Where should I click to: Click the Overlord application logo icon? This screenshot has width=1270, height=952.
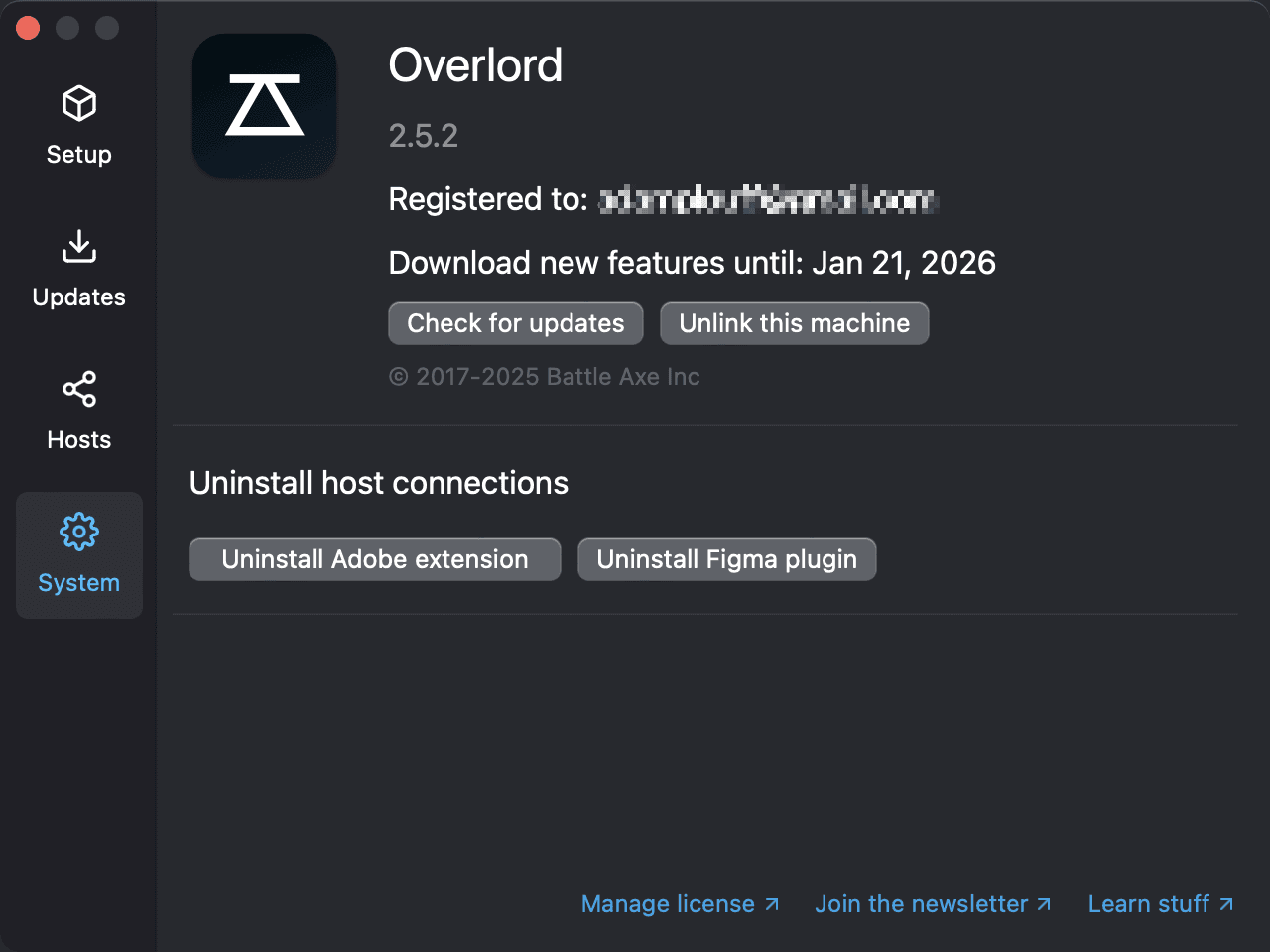pos(264,105)
